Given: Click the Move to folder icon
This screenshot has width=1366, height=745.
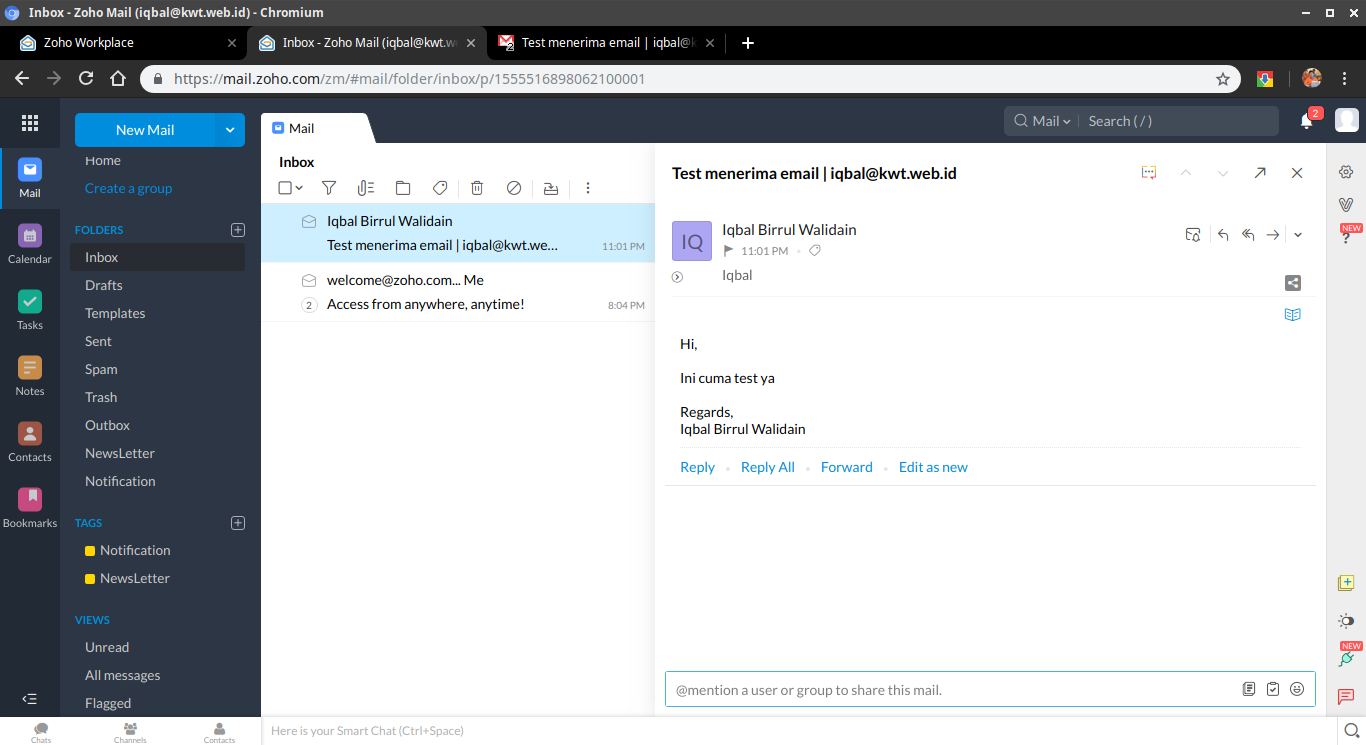Looking at the screenshot, I should [403, 188].
